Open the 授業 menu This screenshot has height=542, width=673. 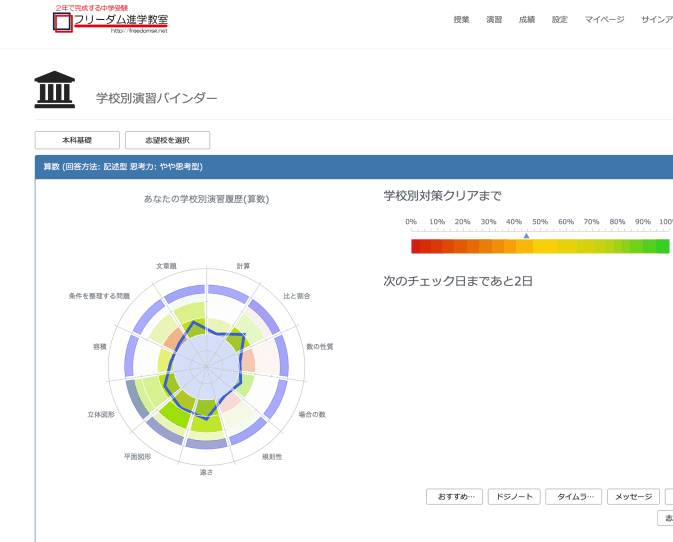click(461, 19)
